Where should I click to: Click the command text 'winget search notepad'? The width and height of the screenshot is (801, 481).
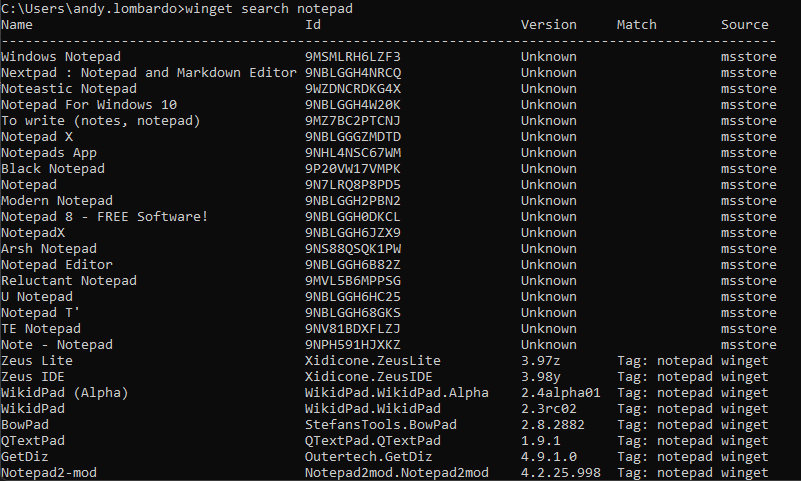tap(269, 9)
